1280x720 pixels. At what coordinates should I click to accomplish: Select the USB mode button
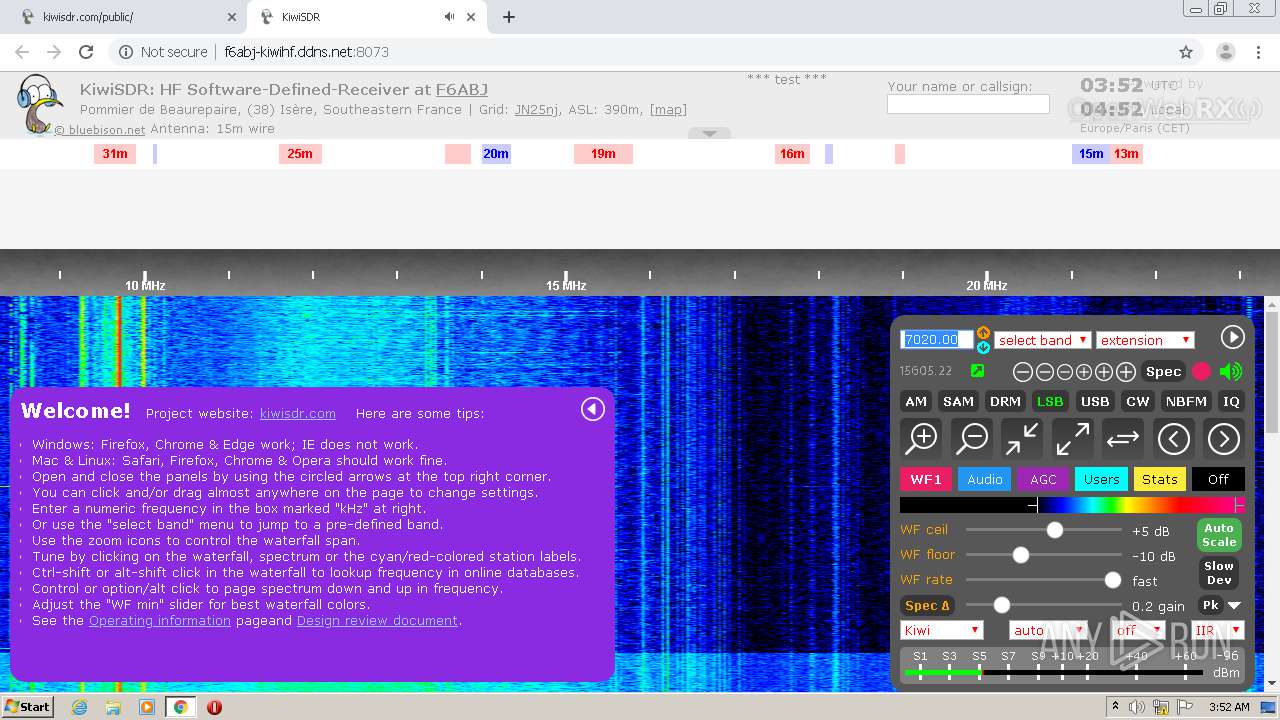tap(1095, 401)
